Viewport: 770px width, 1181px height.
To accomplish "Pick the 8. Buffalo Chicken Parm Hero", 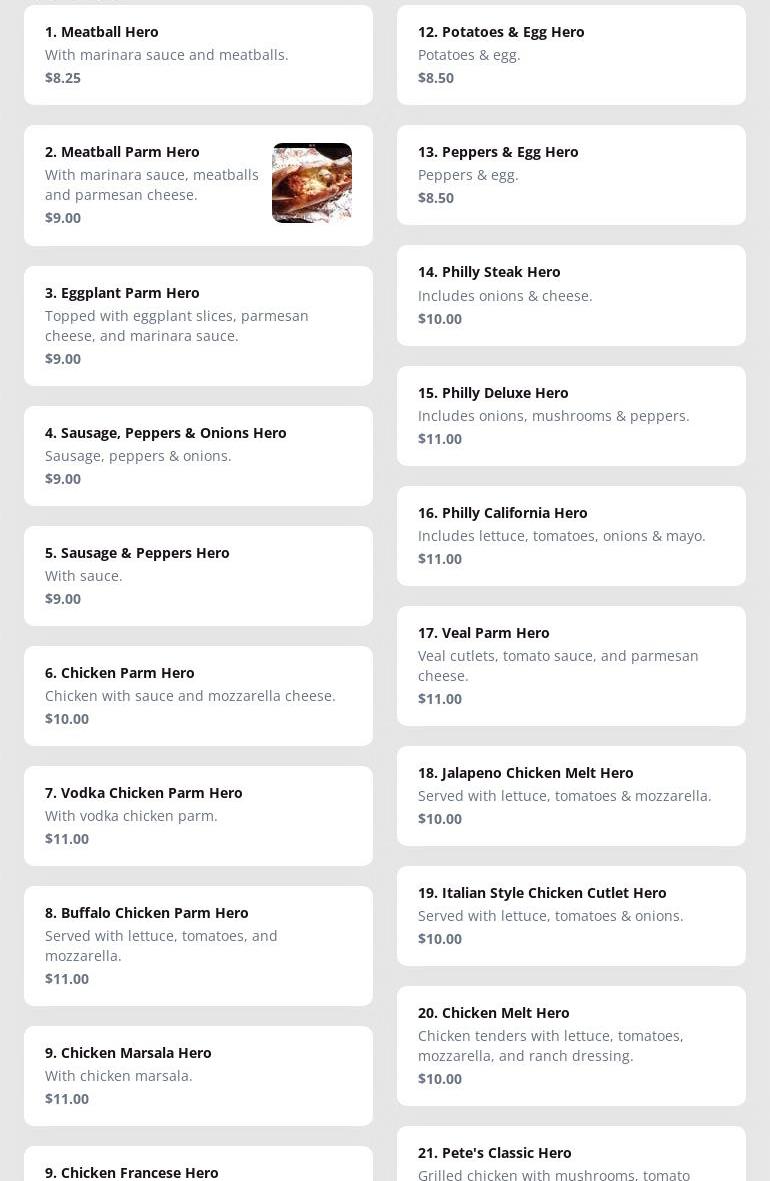I will (198, 945).
